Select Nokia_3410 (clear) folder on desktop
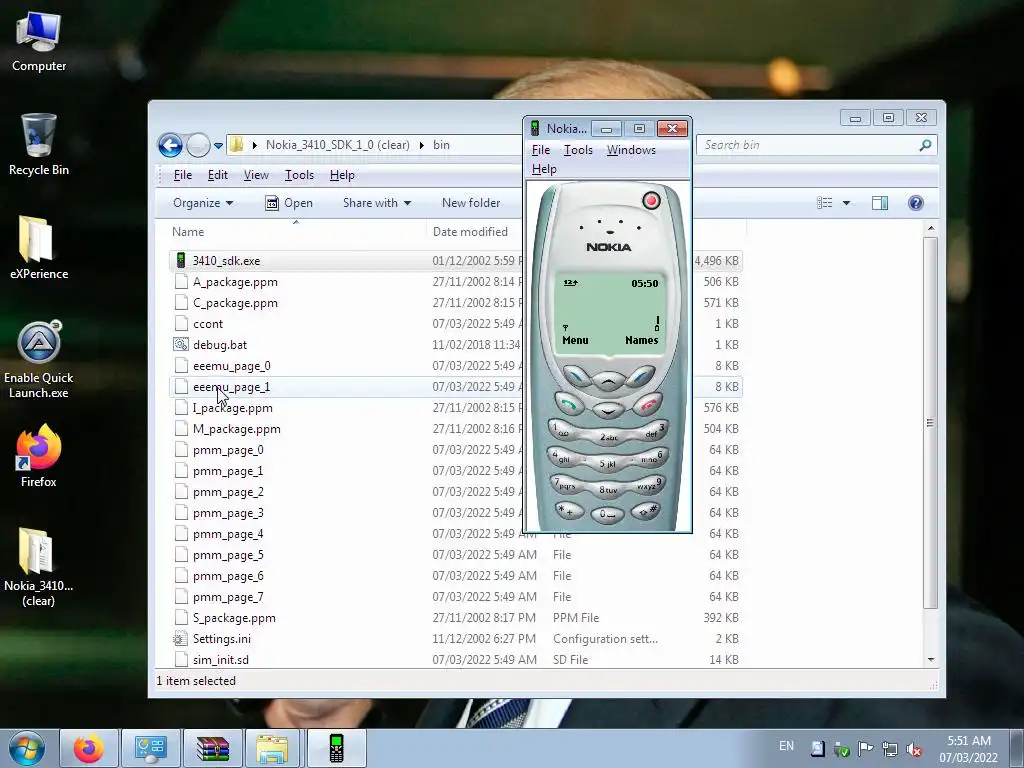Viewport: 1024px width, 768px height. tap(39, 567)
